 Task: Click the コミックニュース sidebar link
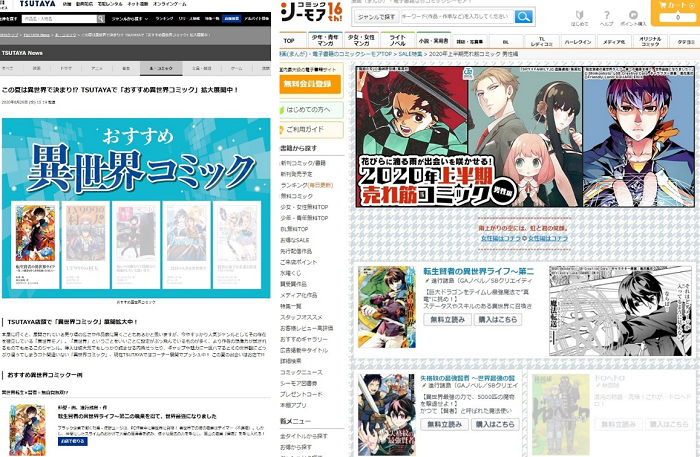301,372
